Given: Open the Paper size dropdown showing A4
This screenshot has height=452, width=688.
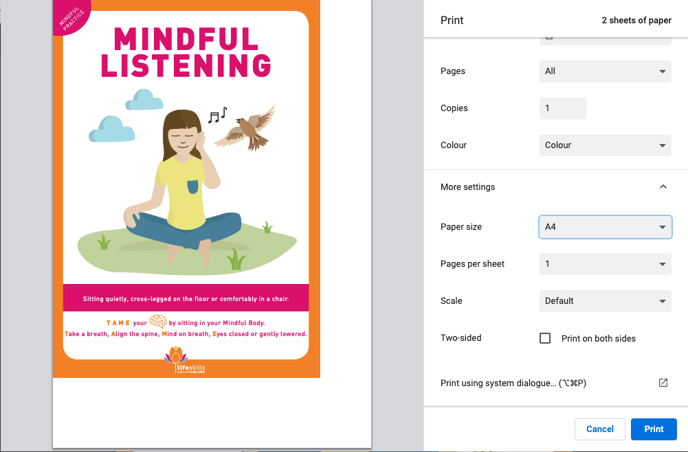Looking at the screenshot, I should pyautogui.click(x=604, y=227).
